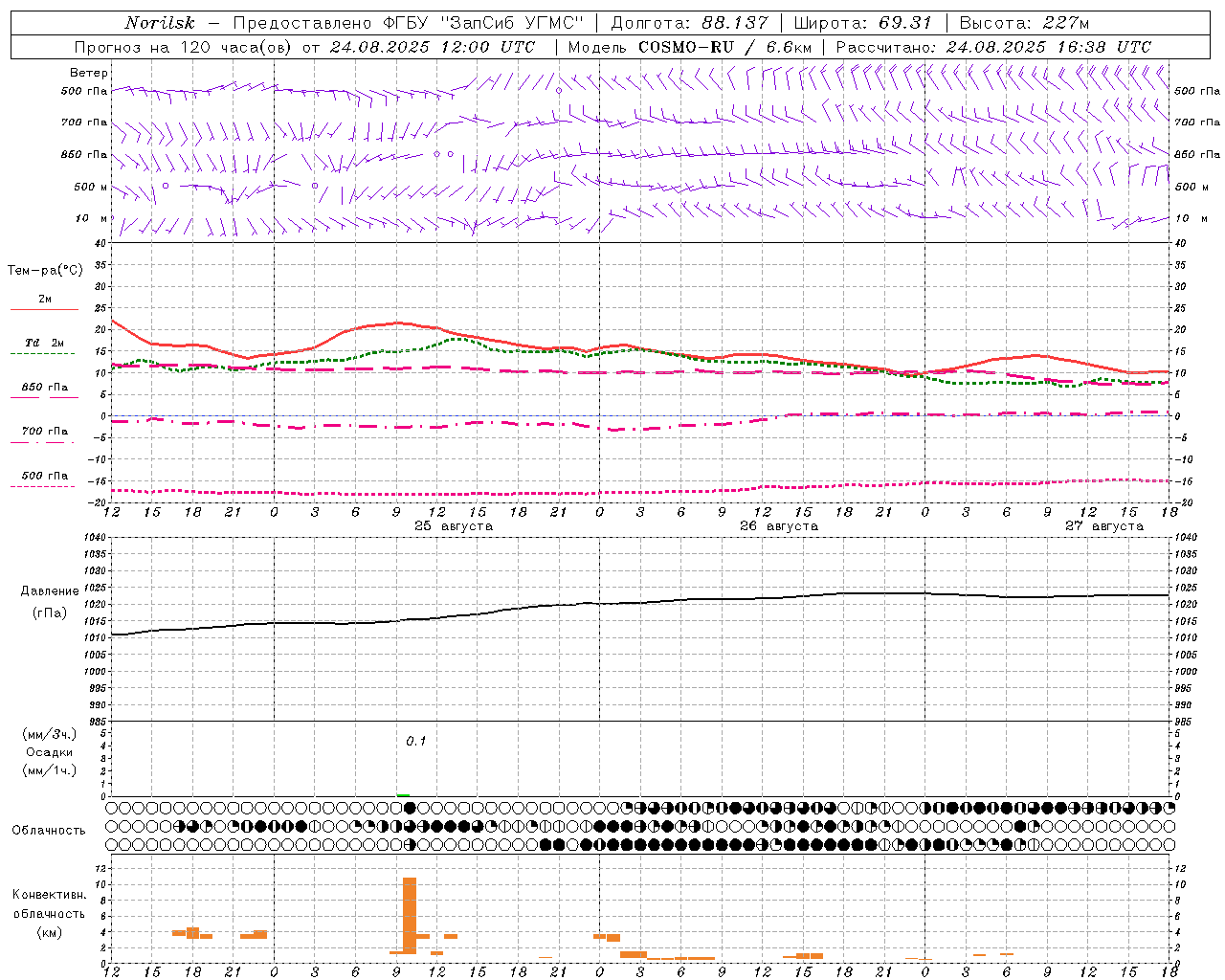Click the "Модель COSMO-RU / 6.6км" text
1225x980 pixels.
(x=690, y=47)
